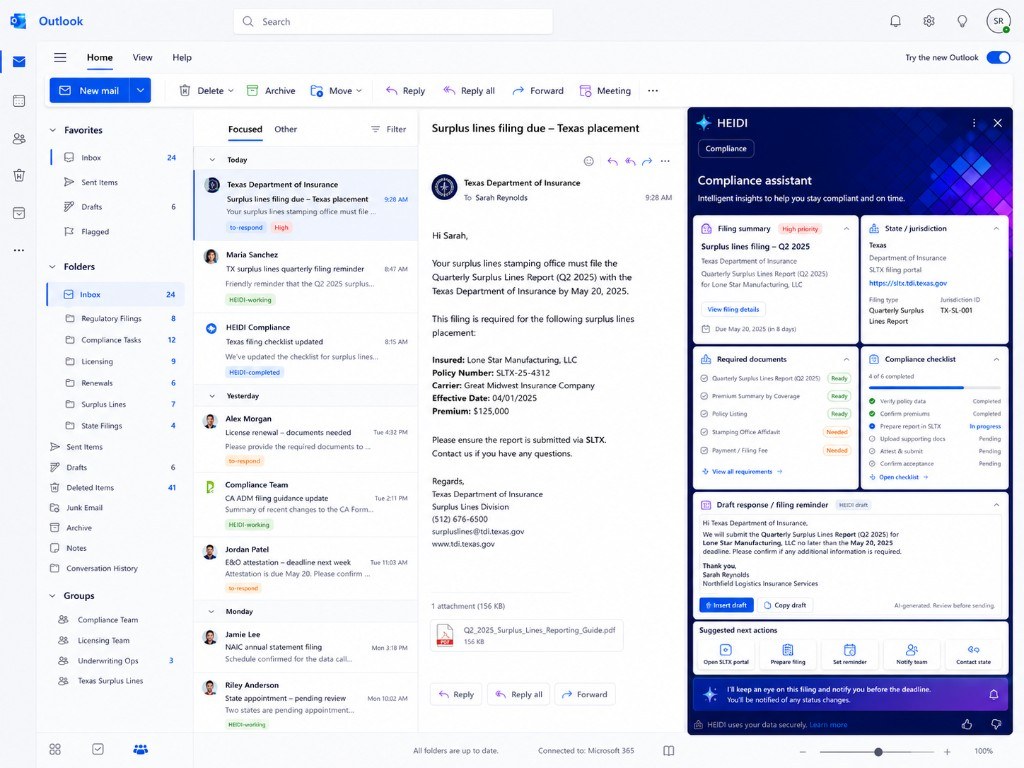Toggle navigation pane hamburger menu
The height and width of the screenshot is (768, 1024).
click(x=60, y=57)
